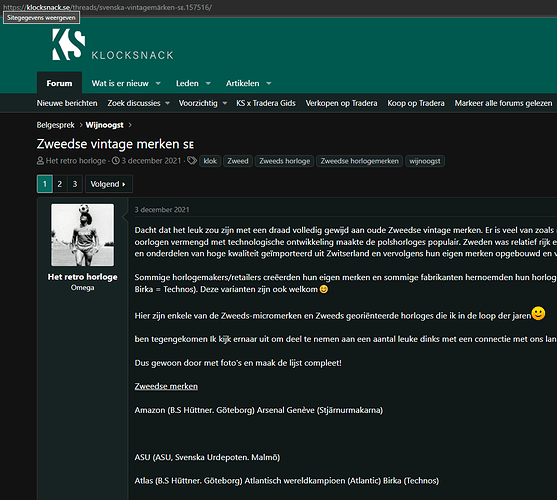Select the Forum tab
Screen dimensions: 557x500
pos(59,83)
